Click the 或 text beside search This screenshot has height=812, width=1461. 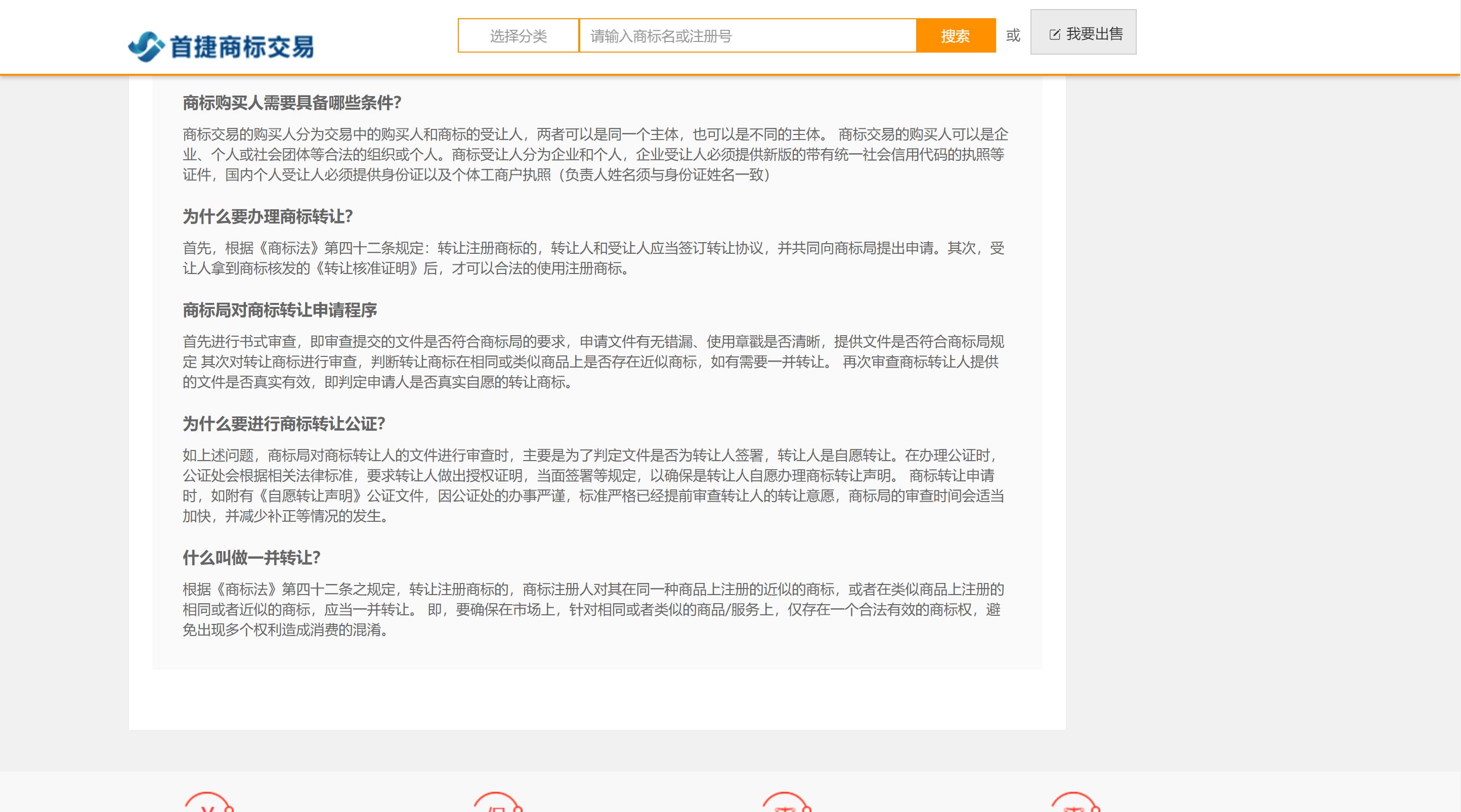tap(1013, 36)
